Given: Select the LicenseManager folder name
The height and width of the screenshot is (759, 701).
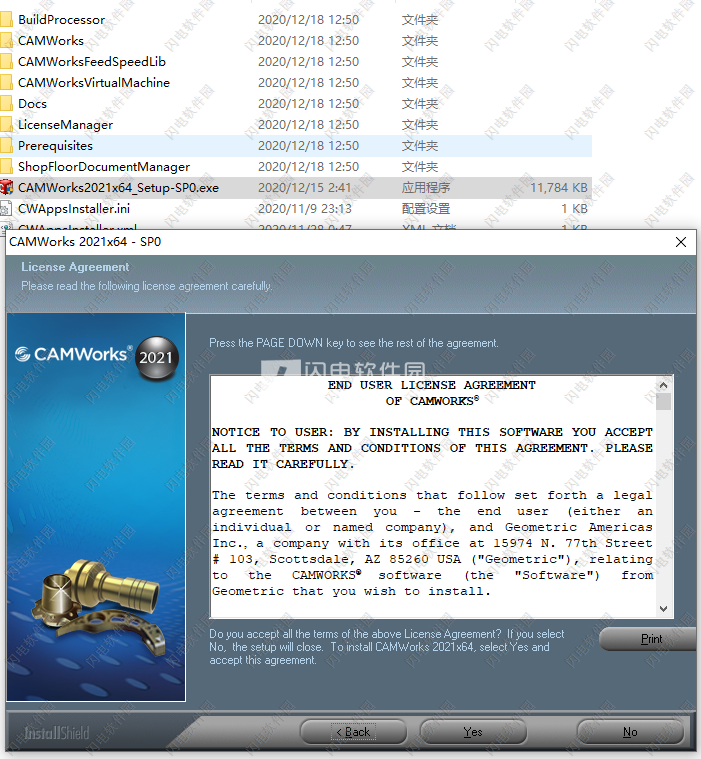Looking at the screenshot, I should 65,125.
